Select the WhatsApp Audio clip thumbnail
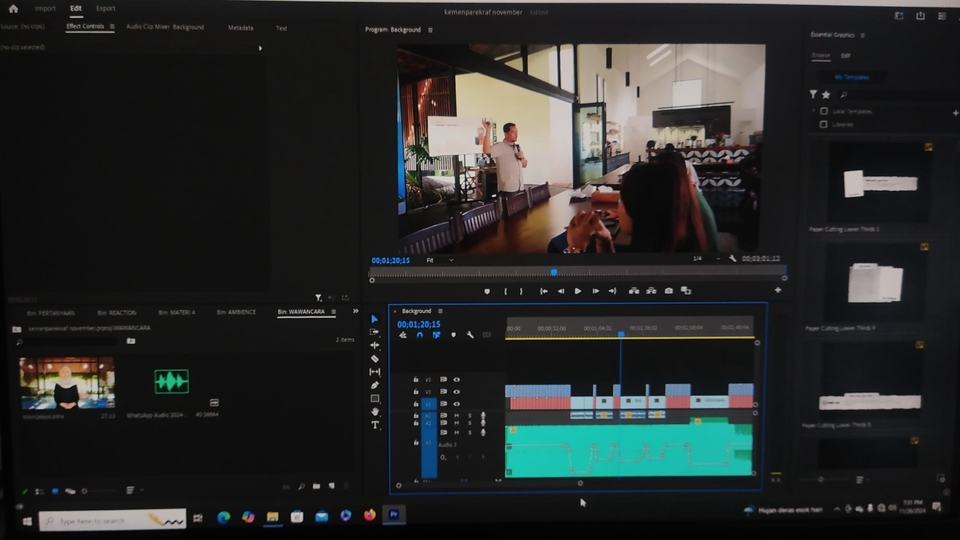The height and width of the screenshot is (540, 960). coord(171,382)
